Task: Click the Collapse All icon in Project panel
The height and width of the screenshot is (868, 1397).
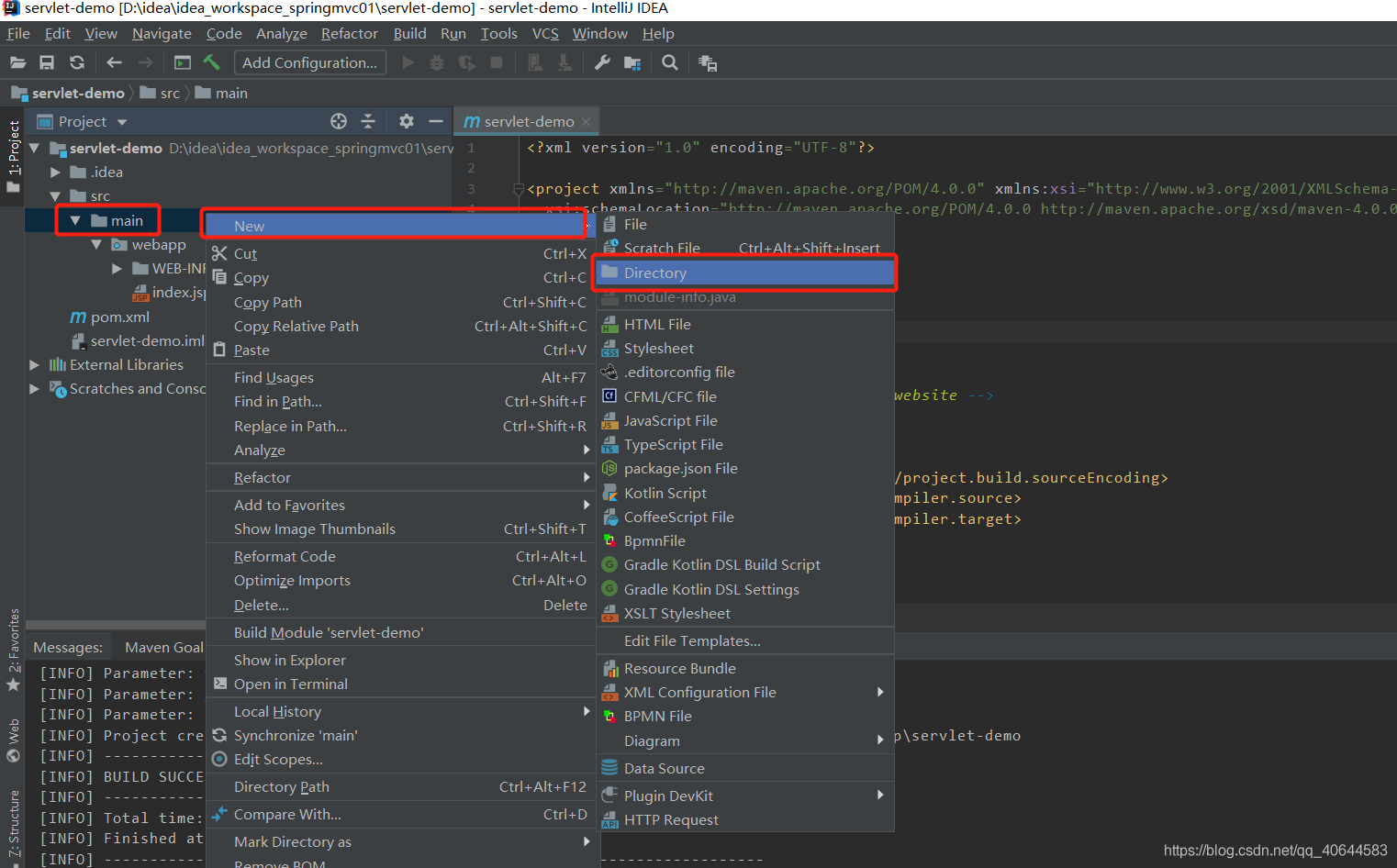Action: (368, 121)
